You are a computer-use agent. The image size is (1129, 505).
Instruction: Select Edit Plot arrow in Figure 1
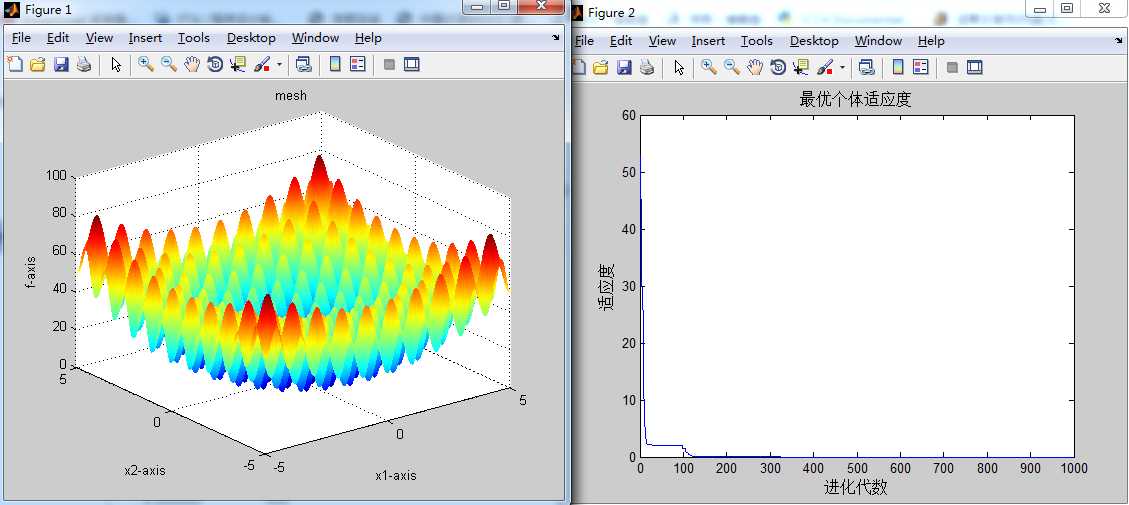point(116,65)
